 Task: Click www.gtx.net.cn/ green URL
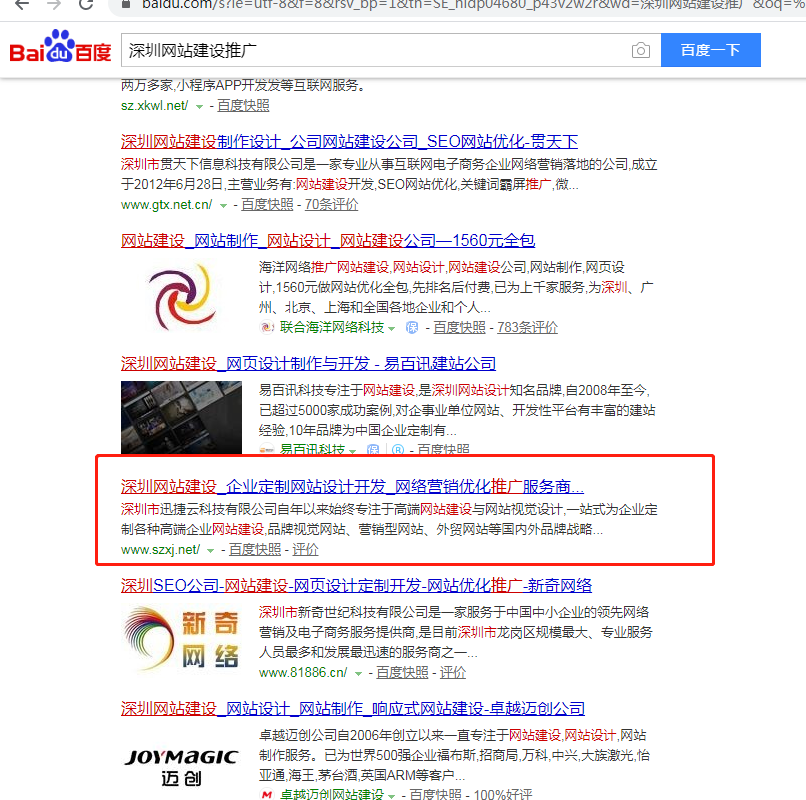tap(167, 205)
